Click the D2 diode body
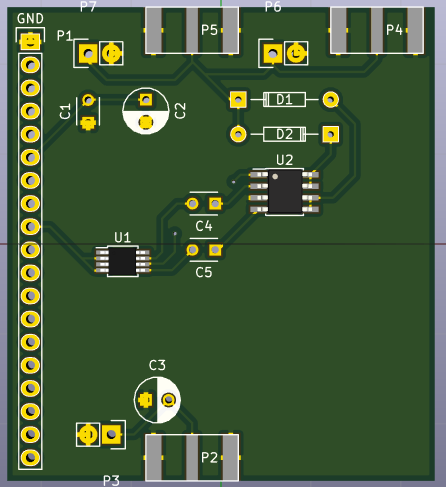The height and width of the screenshot is (487, 446). click(x=284, y=134)
